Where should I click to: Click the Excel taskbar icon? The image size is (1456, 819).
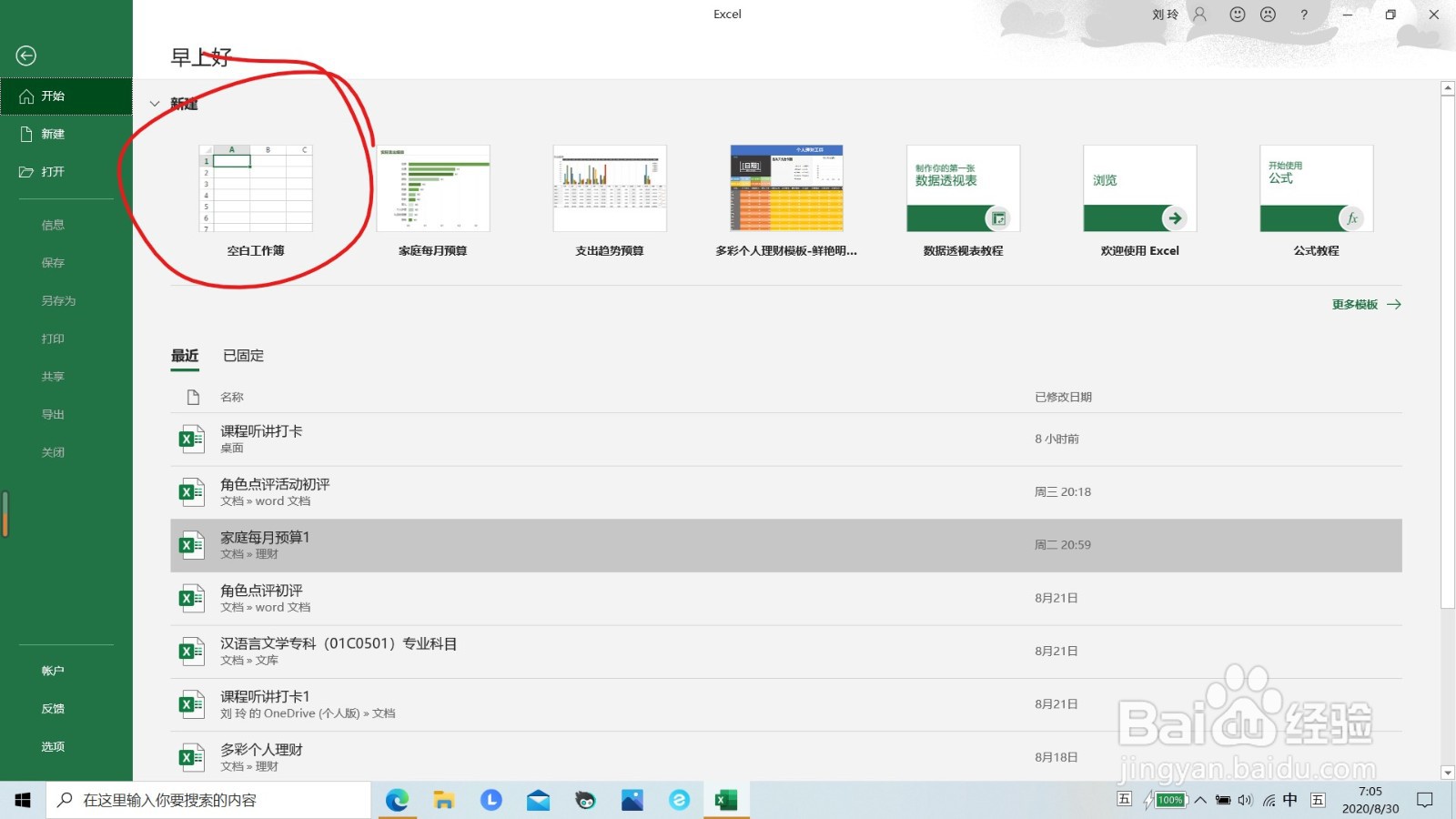726,800
